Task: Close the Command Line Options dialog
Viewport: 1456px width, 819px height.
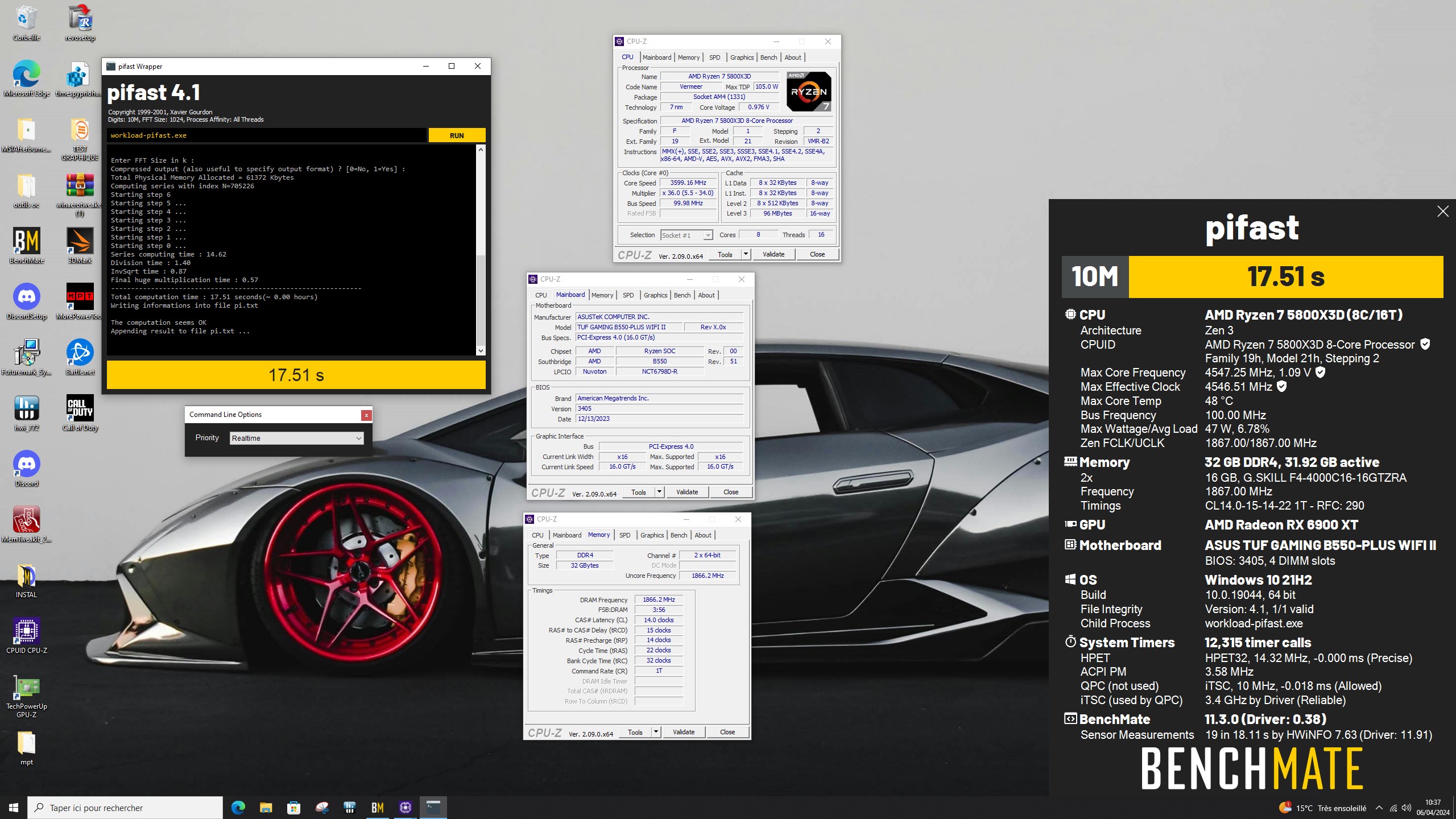Action: point(366,415)
